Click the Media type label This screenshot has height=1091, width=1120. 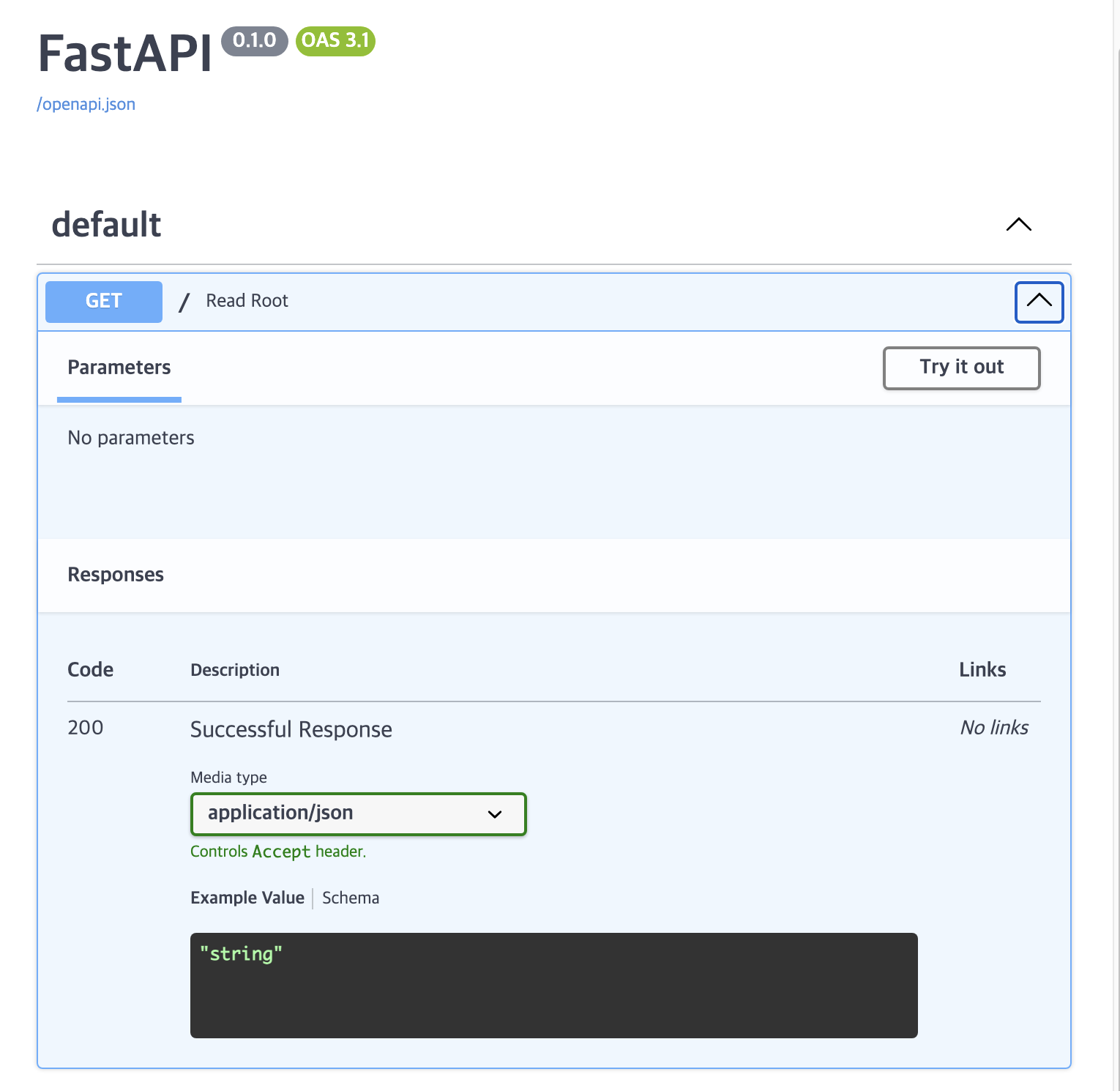[228, 778]
